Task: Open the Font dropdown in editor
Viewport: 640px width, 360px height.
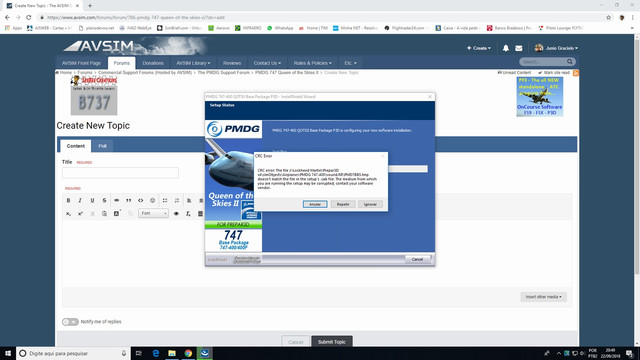Action: pos(153,213)
